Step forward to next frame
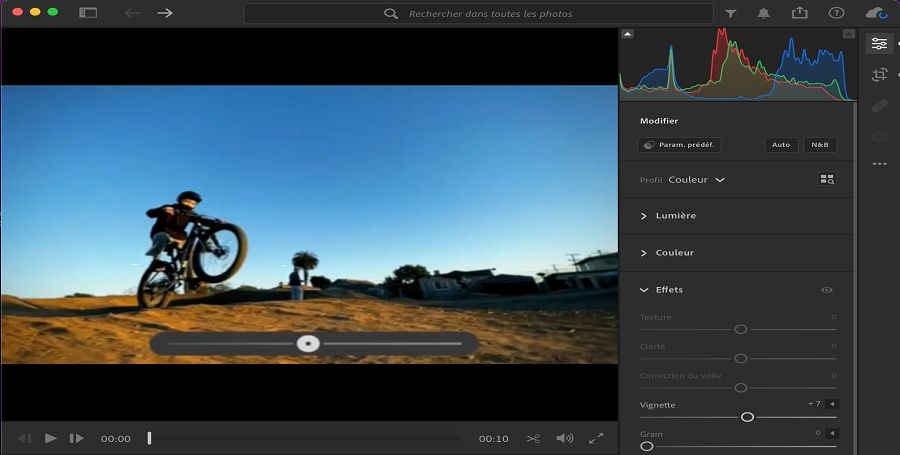This screenshot has height=455, width=900. 76,438
